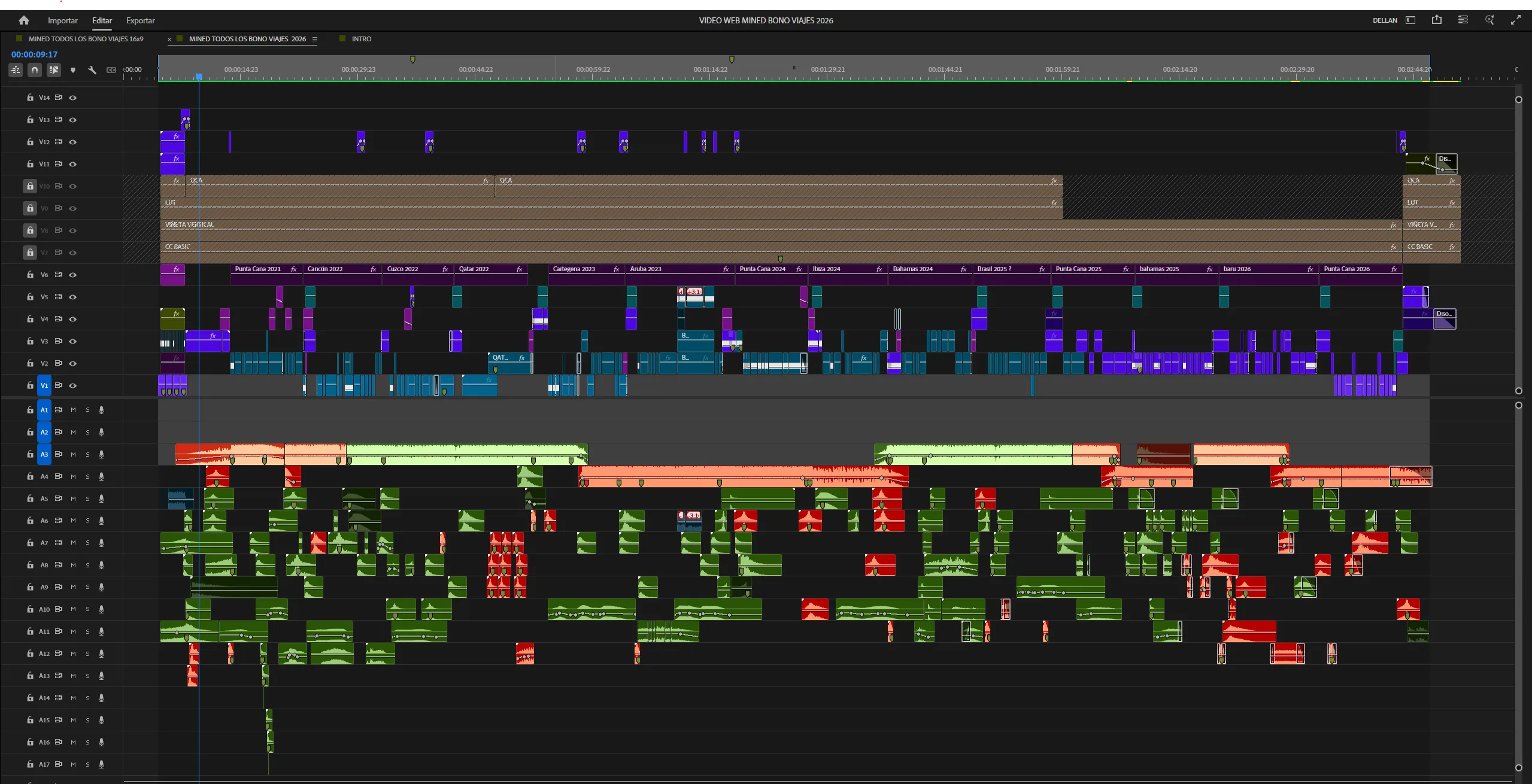Toggle full screen video mode icon

(x=1515, y=20)
